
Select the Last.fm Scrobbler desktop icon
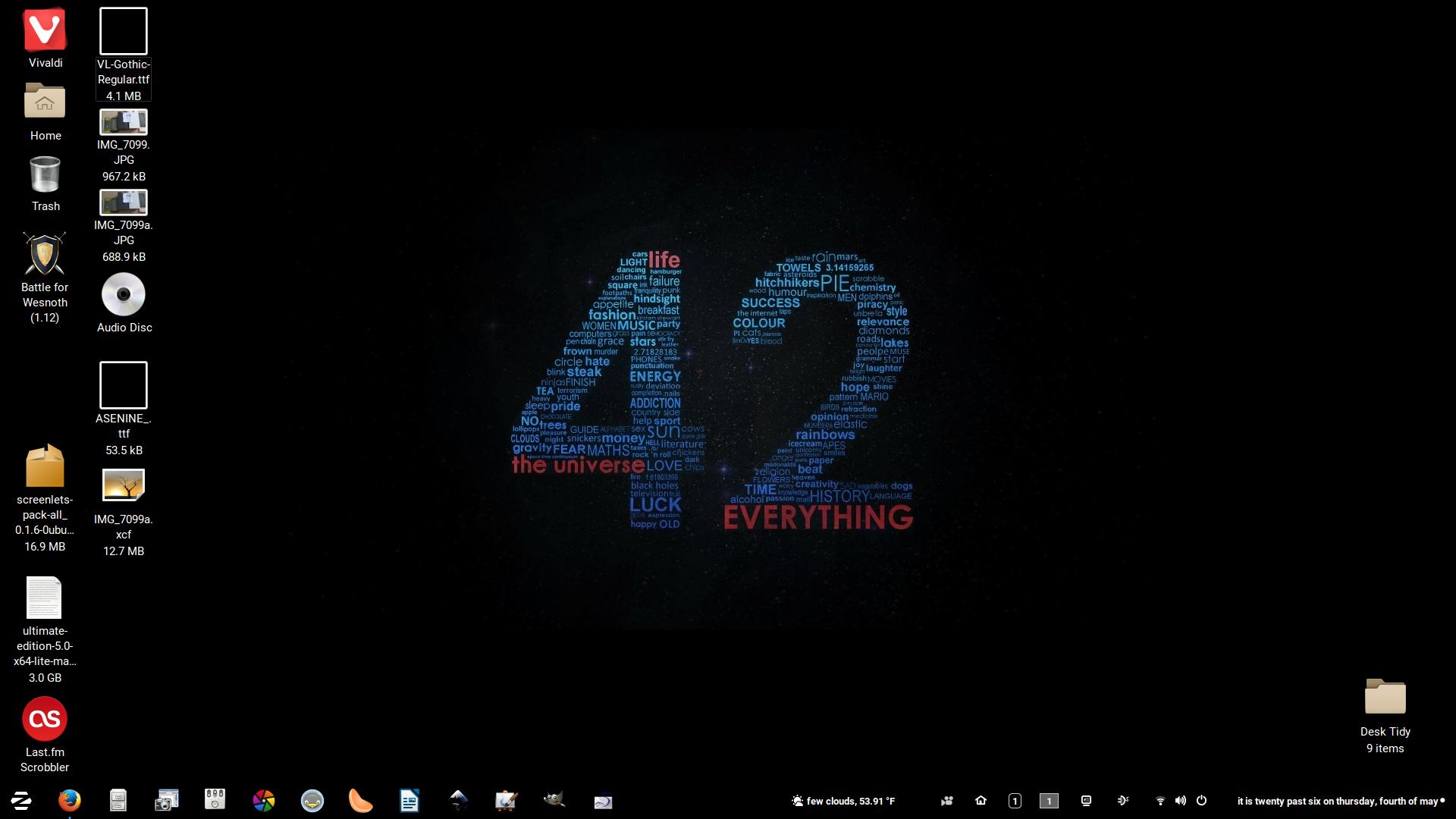tap(45, 719)
